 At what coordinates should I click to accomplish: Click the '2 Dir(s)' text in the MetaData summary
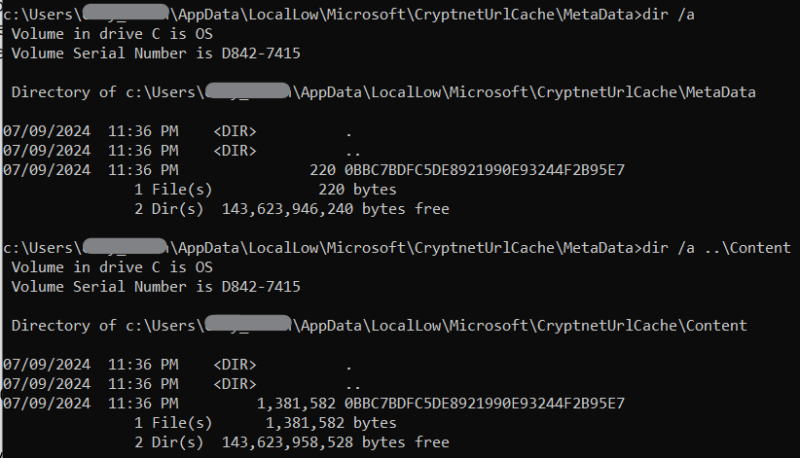coord(169,209)
